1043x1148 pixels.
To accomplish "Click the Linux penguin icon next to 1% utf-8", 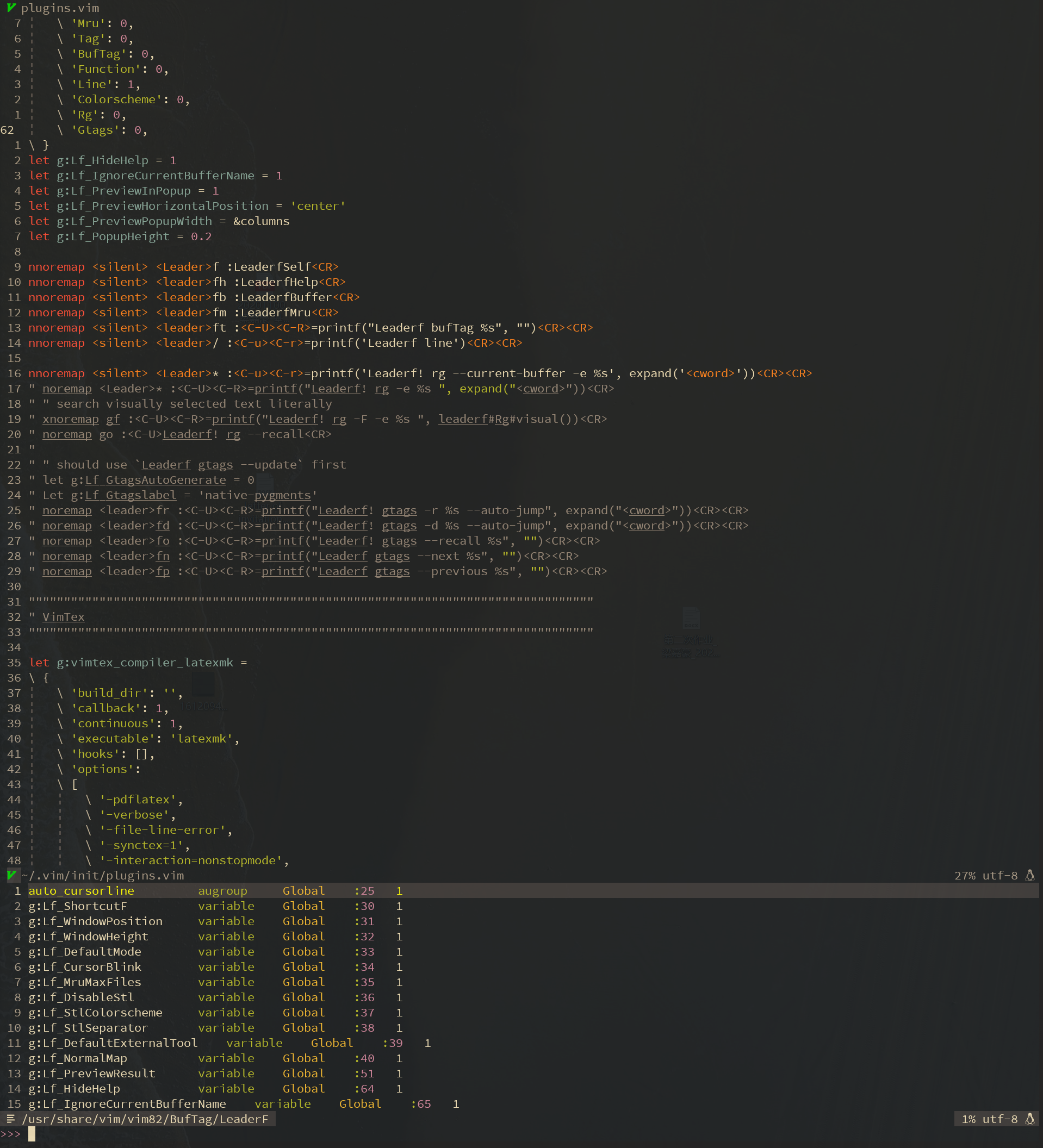I will point(1030,1119).
